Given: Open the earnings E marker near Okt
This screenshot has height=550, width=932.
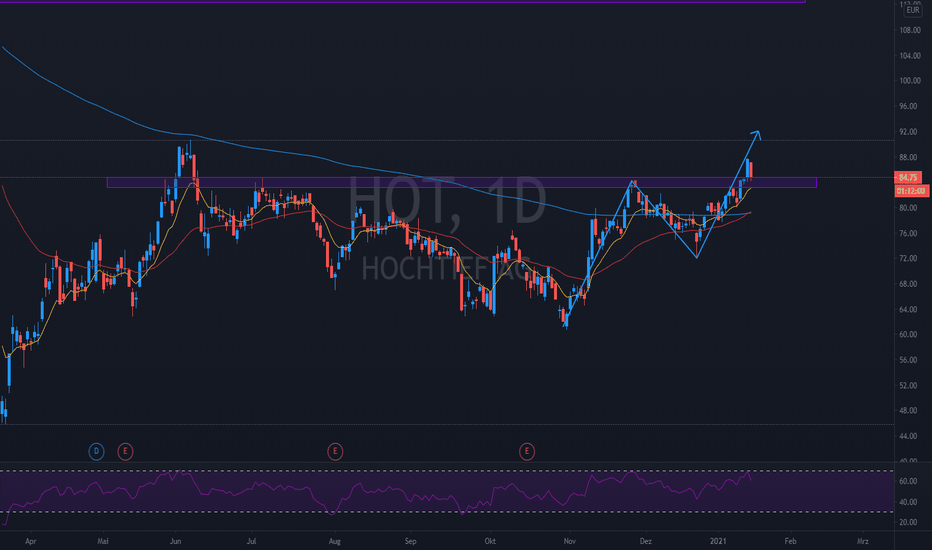Looking at the screenshot, I should point(527,451).
